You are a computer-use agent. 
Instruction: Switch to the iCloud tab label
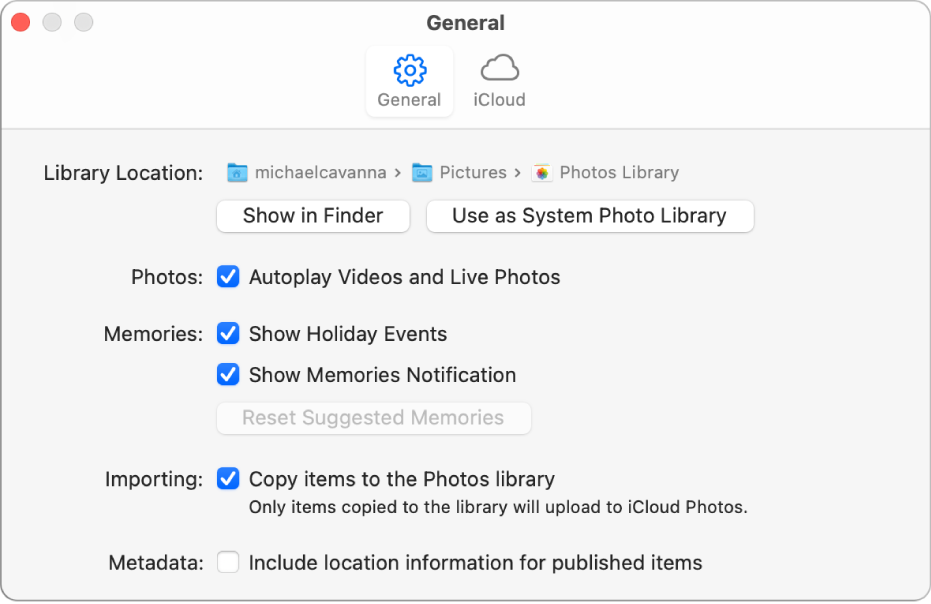point(499,100)
